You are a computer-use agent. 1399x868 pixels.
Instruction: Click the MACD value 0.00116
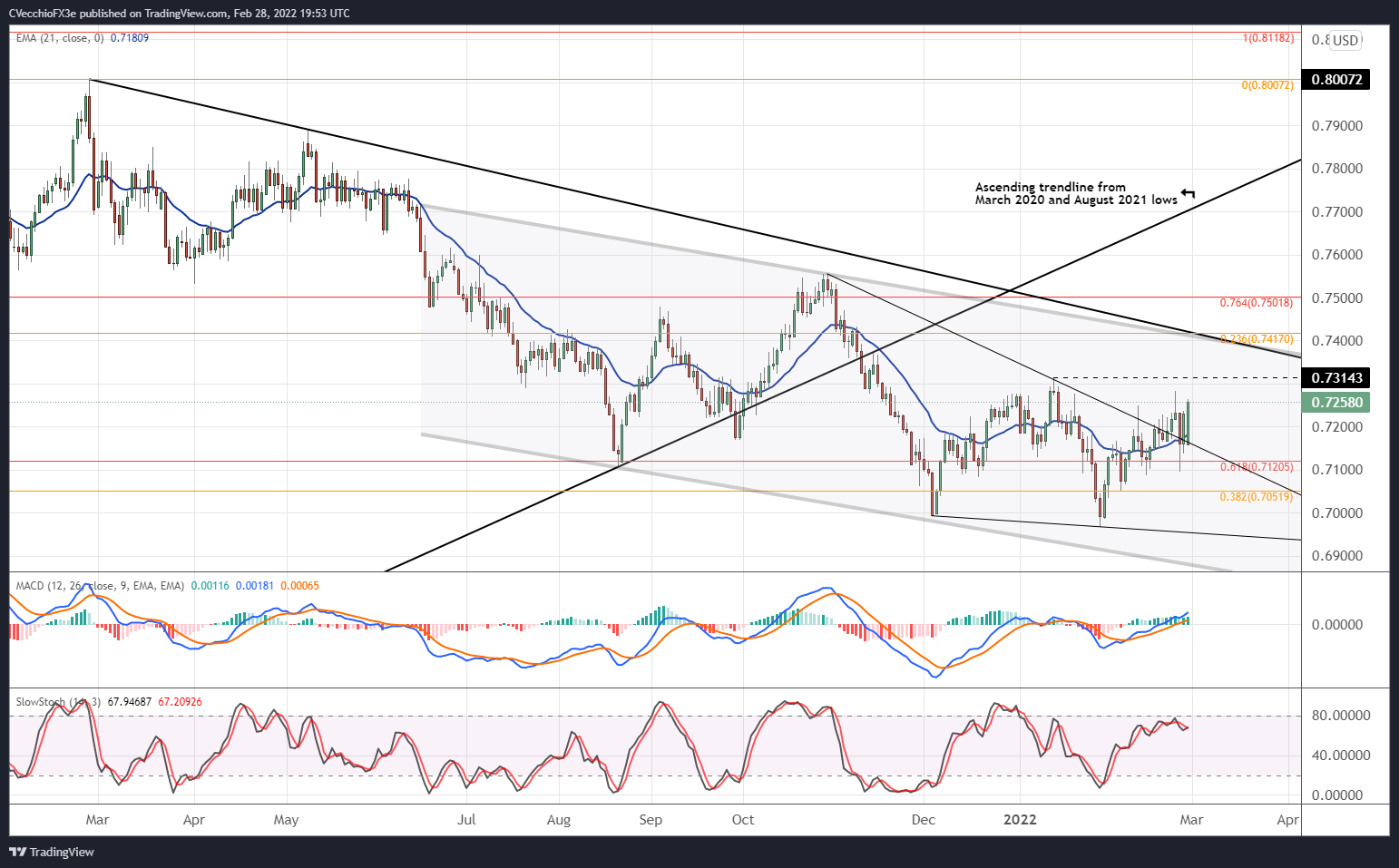tap(210, 586)
